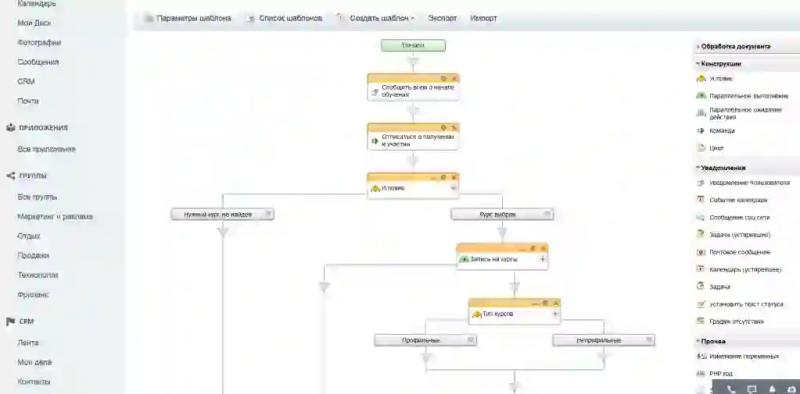
Task: Open settings gear of the 'Условие' block
Action: 443,177
